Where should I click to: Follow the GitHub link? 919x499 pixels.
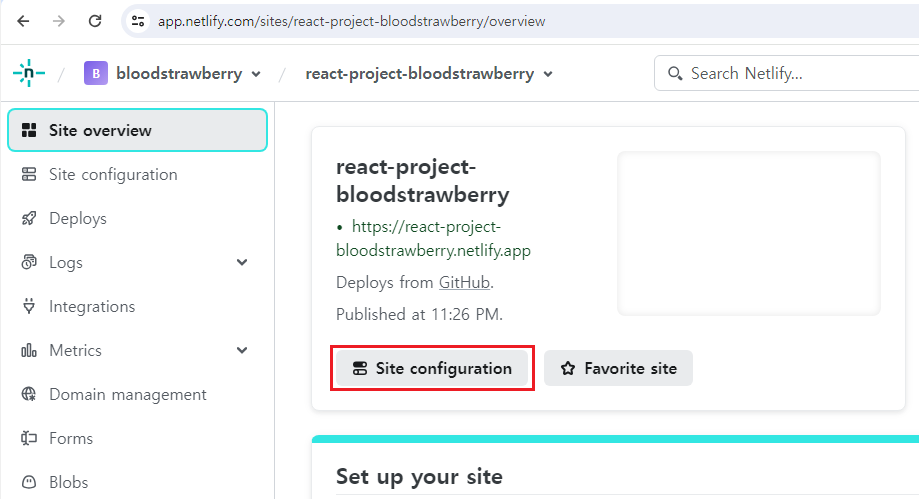[x=464, y=283]
